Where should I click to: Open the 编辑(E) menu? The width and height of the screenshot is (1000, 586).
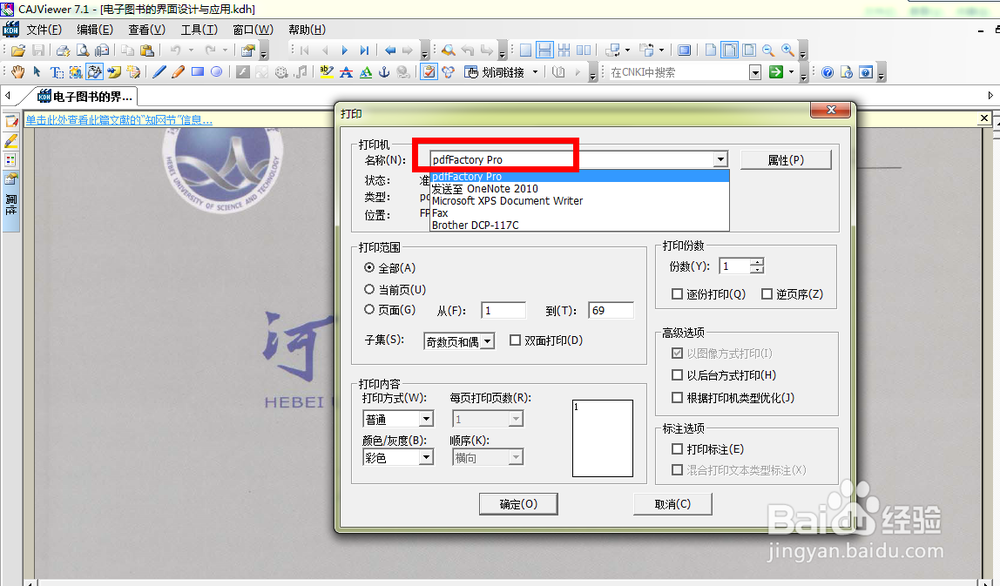(95, 29)
